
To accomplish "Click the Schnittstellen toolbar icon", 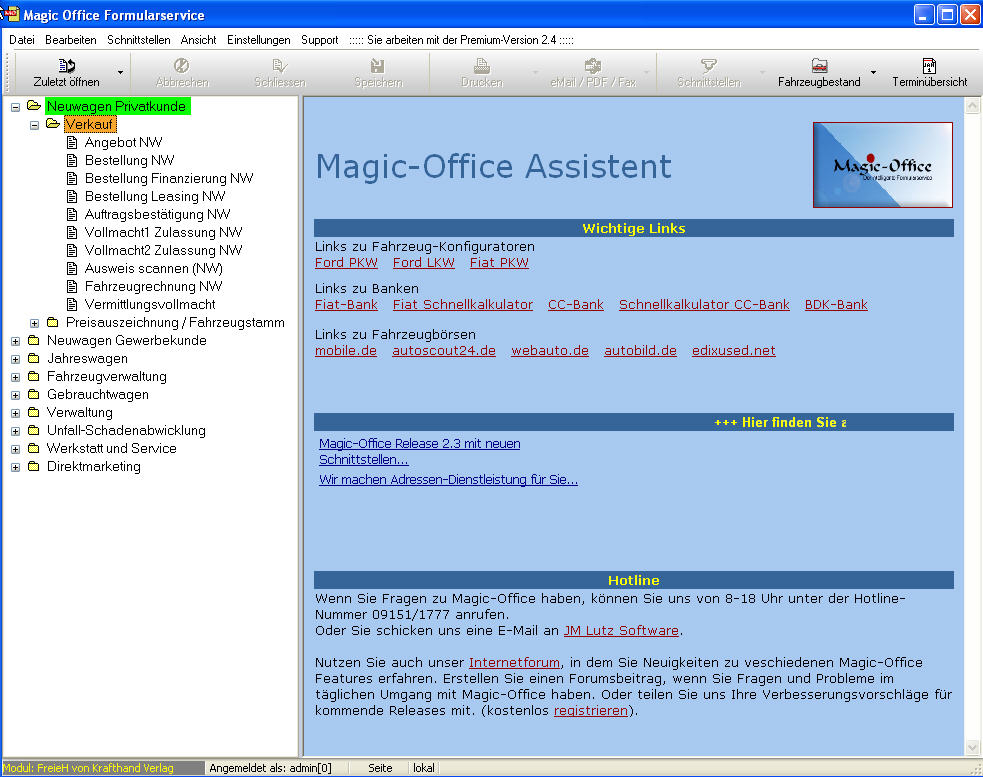I will [x=708, y=65].
